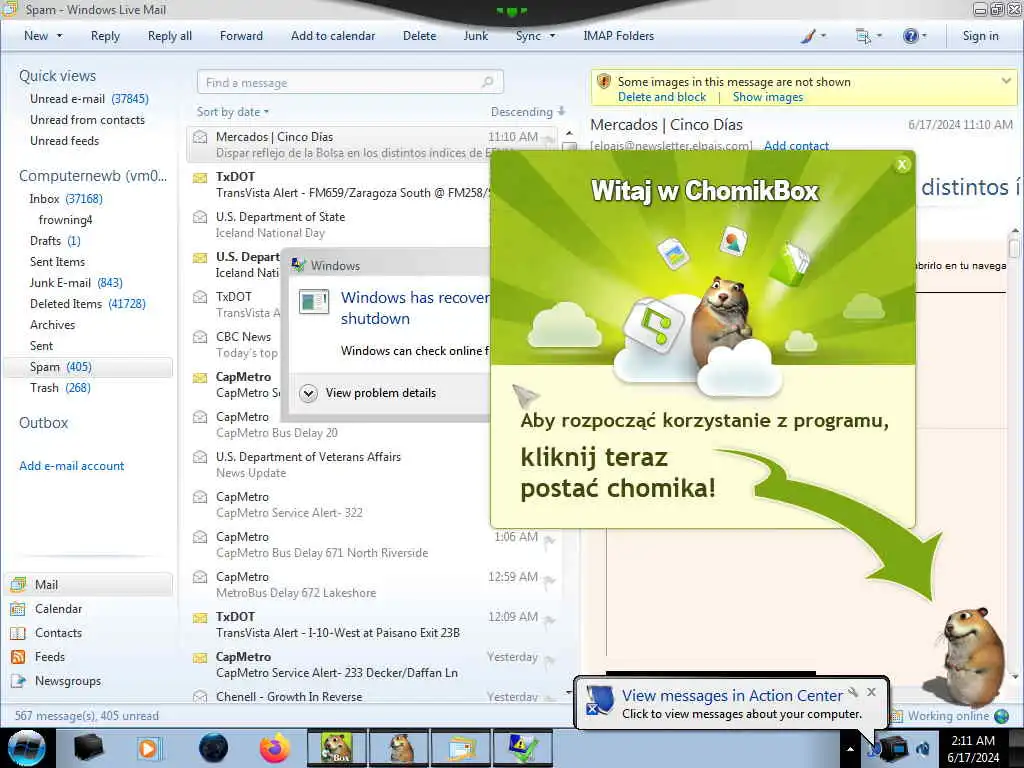Click the Help question mark icon
The image size is (1024, 768).
[x=910, y=36]
